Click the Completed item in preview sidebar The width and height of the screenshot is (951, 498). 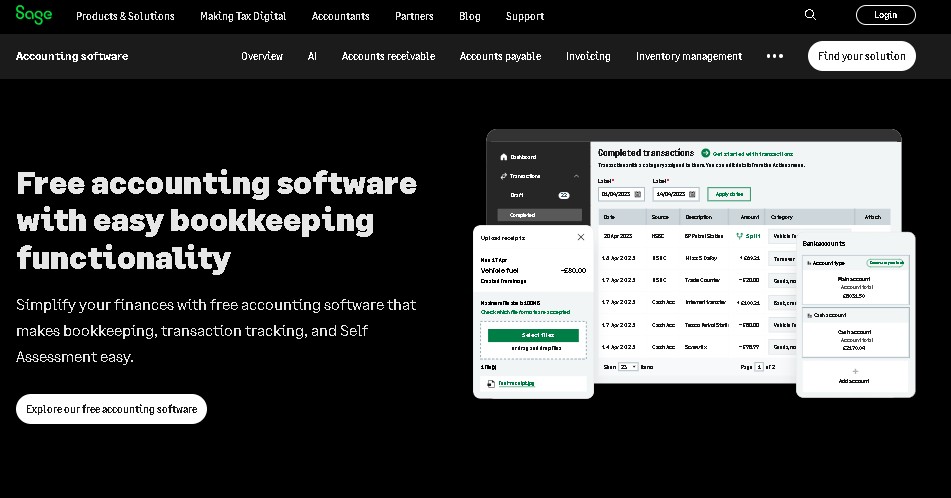(x=539, y=215)
